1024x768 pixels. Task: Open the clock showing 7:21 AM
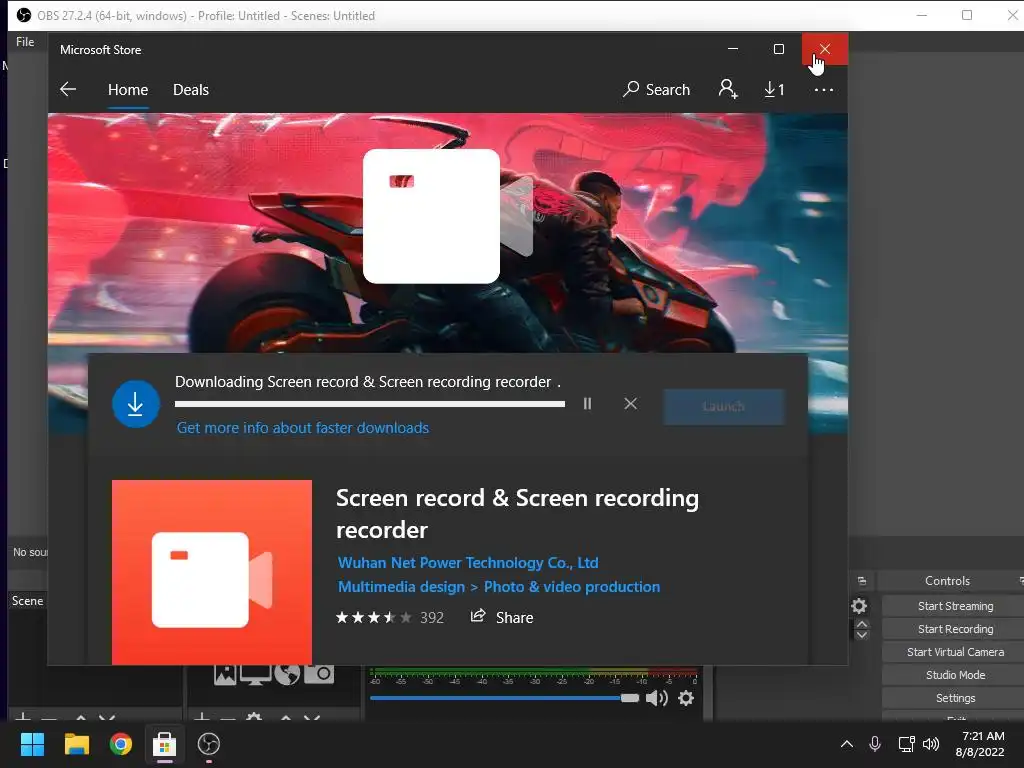[x=980, y=744]
